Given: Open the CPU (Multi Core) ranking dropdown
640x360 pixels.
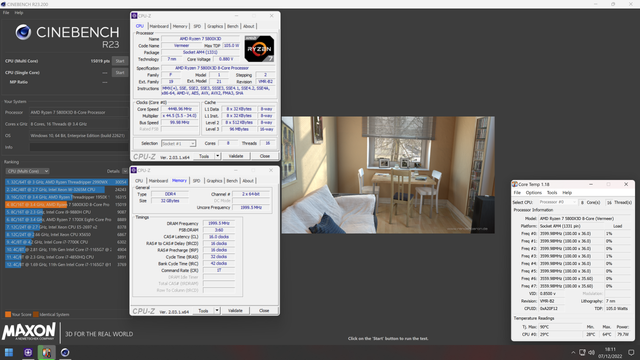Looking at the screenshot, I should [27, 171].
